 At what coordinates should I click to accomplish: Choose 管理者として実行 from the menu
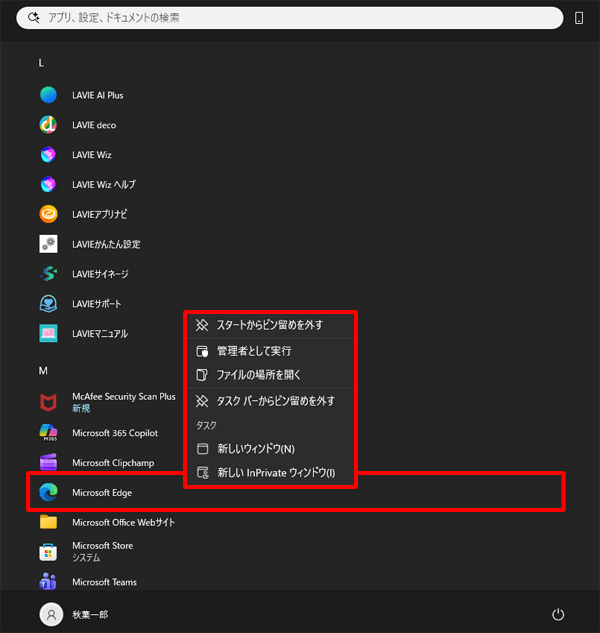(x=271, y=351)
